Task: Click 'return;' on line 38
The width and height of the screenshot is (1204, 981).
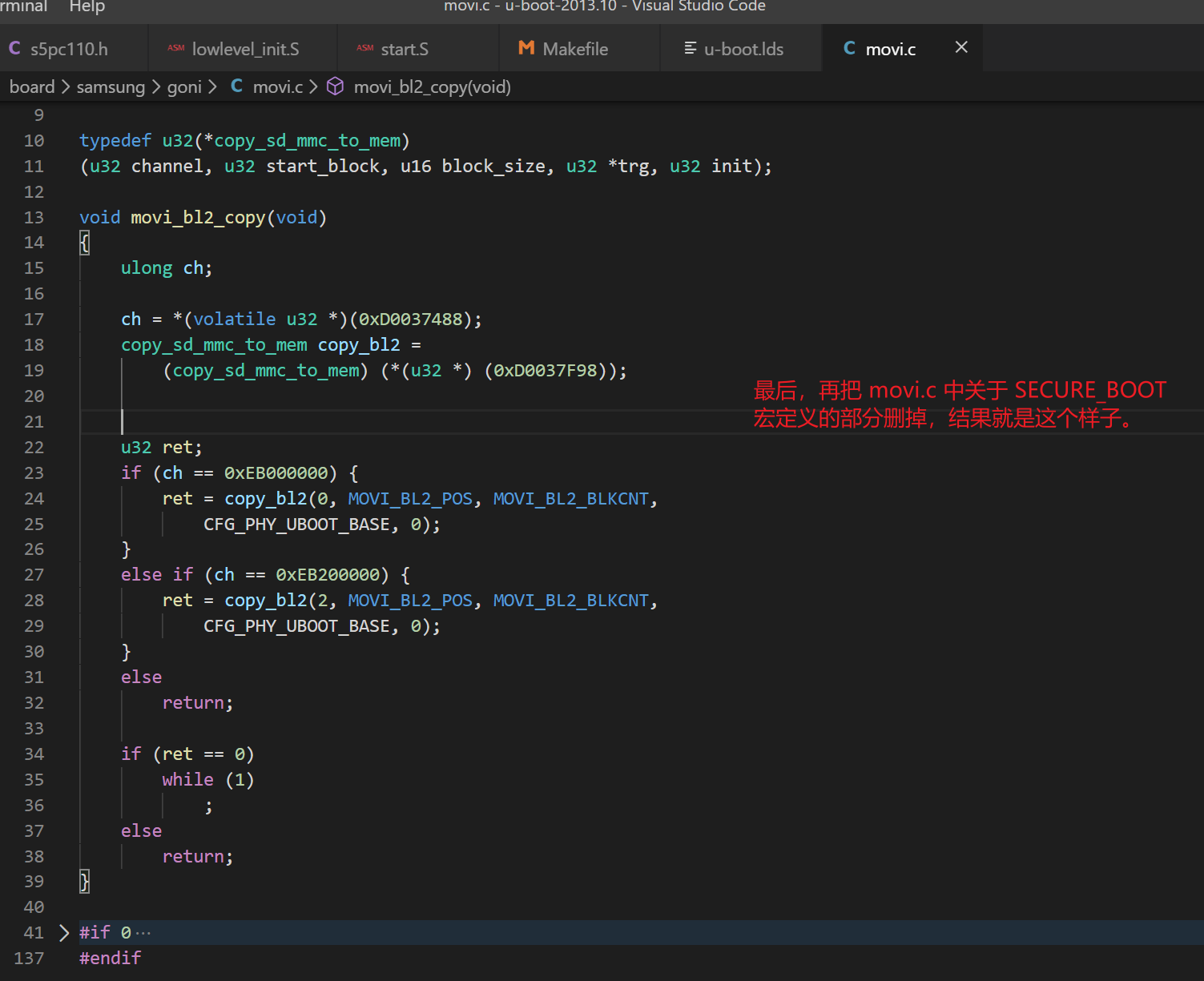Action: tap(198, 856)
